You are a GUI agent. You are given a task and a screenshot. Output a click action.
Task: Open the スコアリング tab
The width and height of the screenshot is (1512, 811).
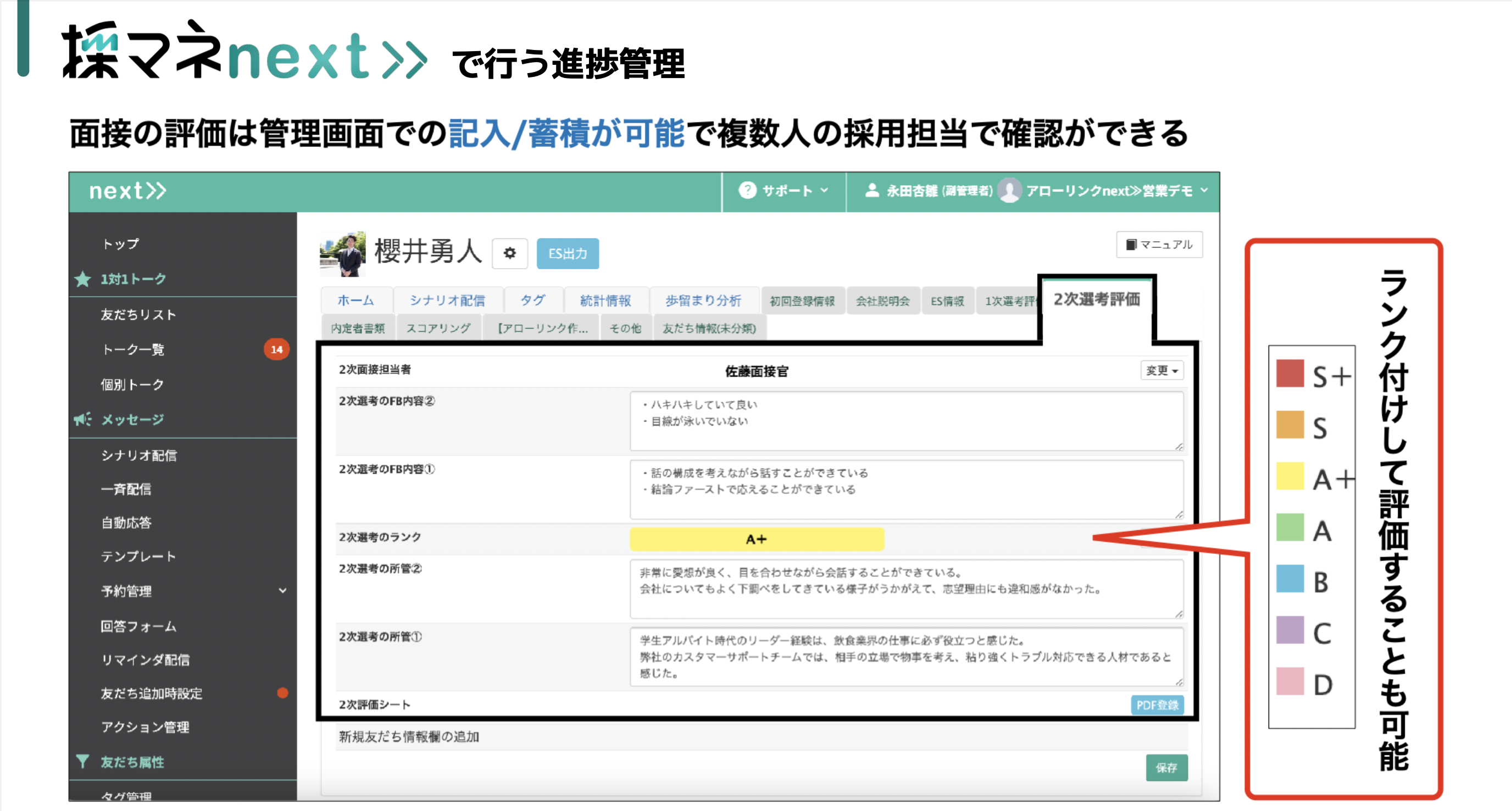pos(438,327)
